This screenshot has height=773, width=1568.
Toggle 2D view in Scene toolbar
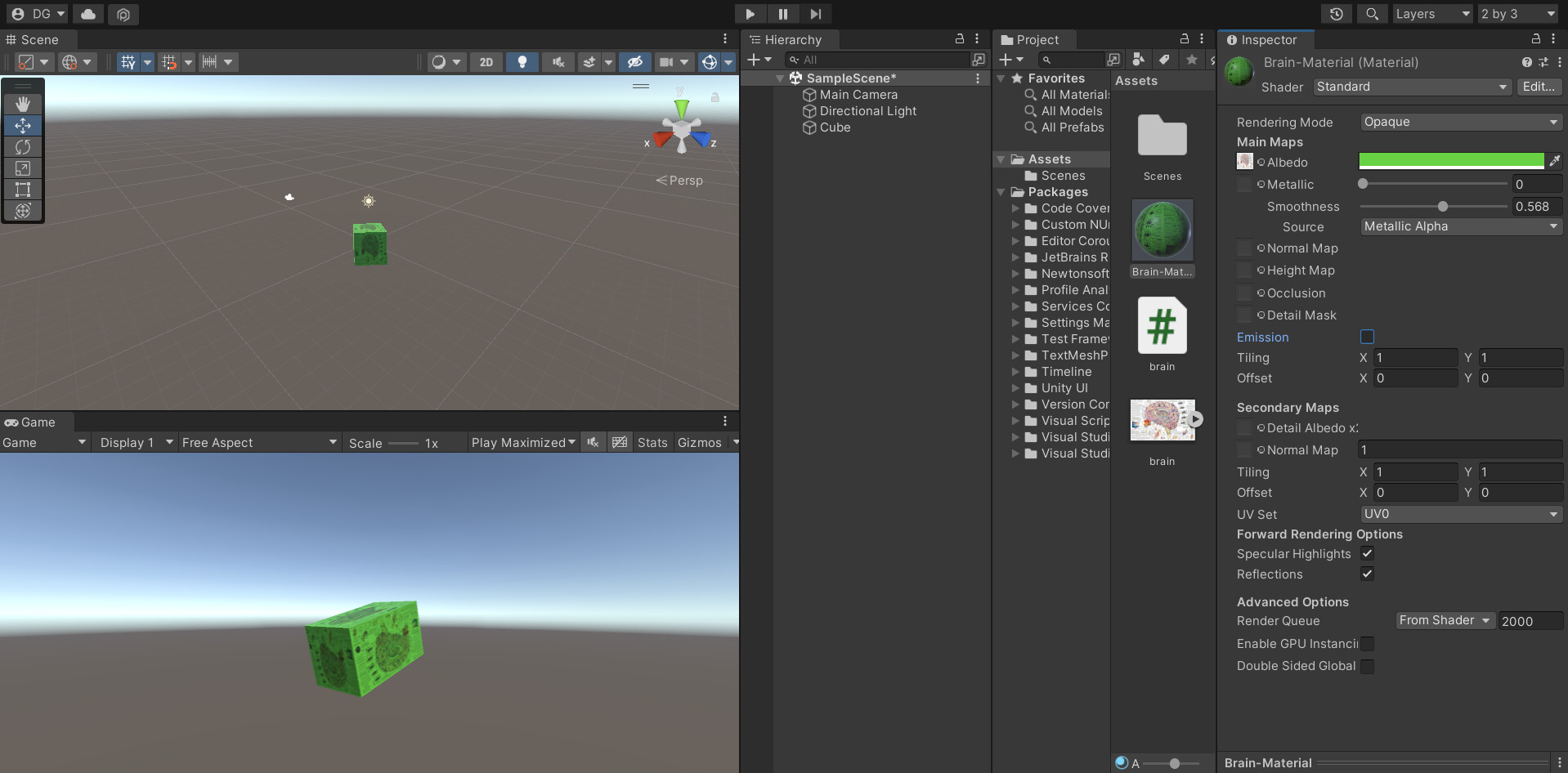pos(486,61)
